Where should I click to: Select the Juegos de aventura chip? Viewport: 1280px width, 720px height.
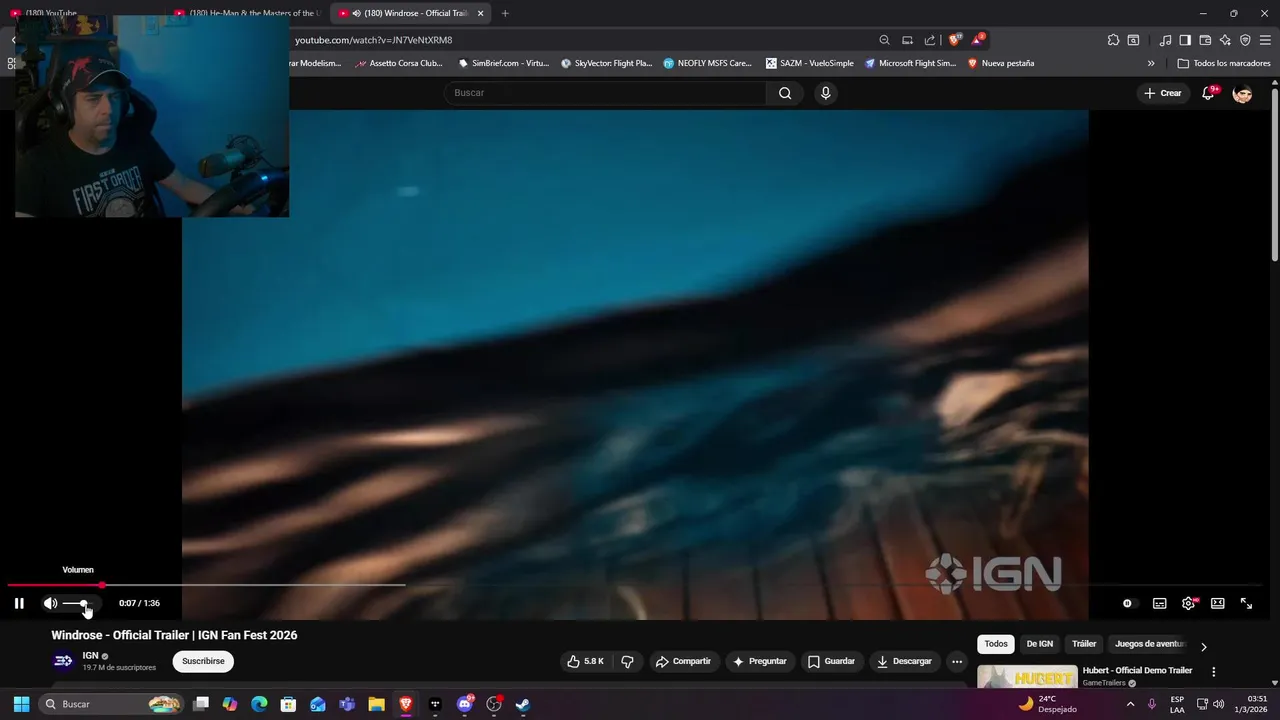click(1149, 644)
